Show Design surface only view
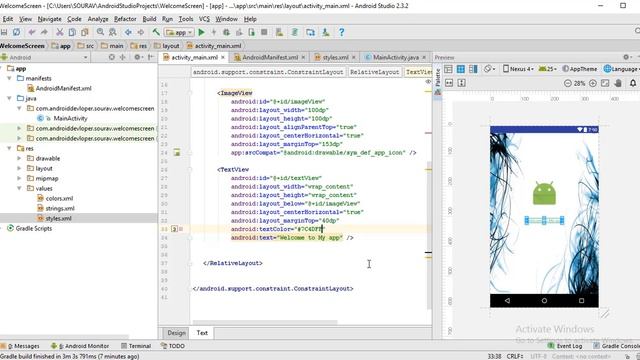Screen dimensions: 640x360 tap(448, 69)
